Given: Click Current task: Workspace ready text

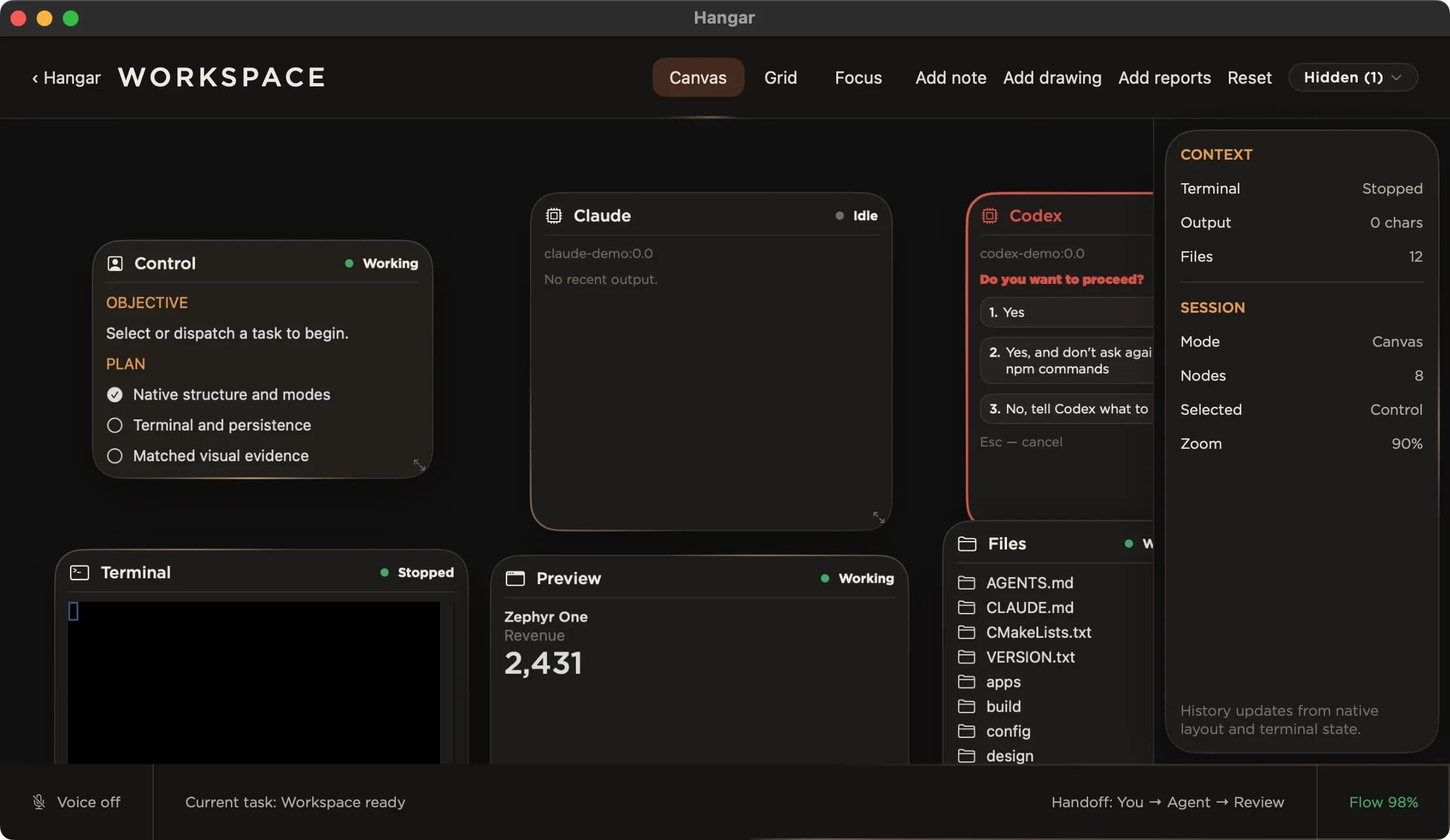Looking at the screenshot, I should pos(295,802).
